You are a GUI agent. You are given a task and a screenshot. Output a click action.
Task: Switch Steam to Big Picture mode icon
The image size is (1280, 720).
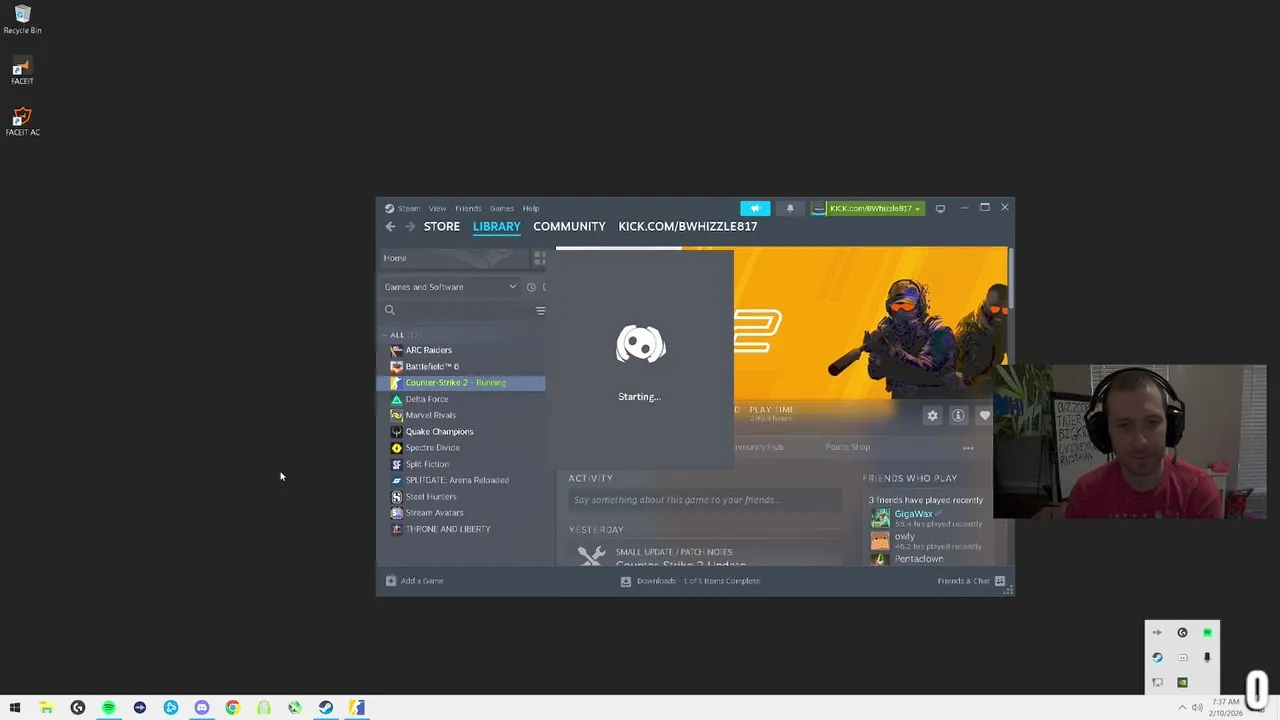point(940,208)
